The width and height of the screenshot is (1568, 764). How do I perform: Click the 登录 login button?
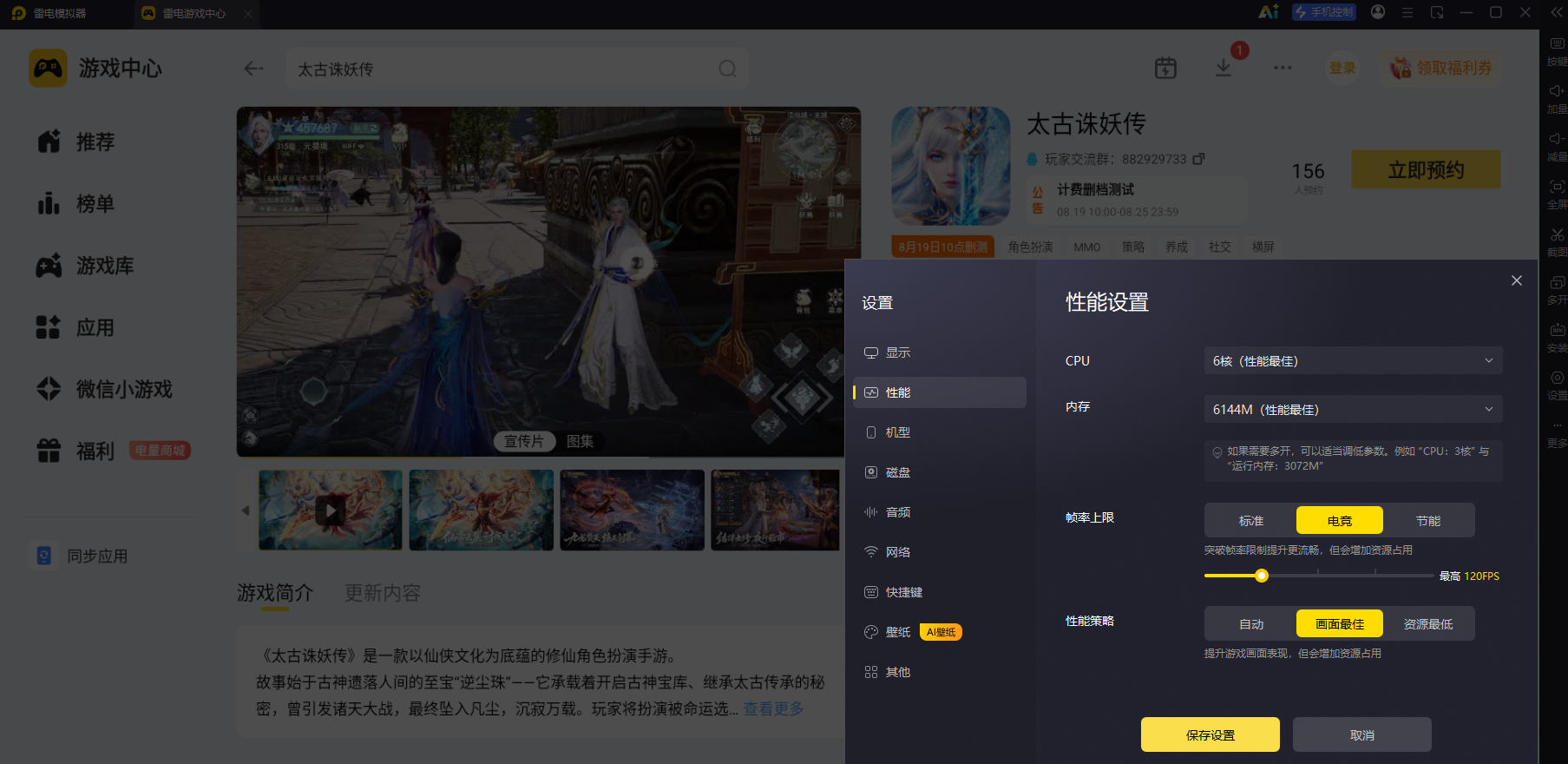pyautogui.click(x=1342, y=68)
